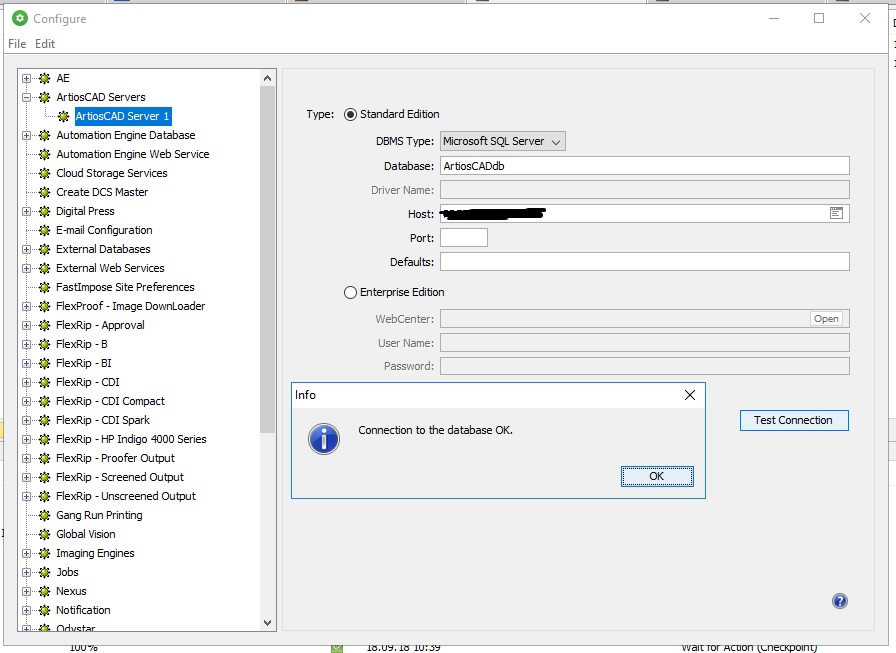Select FlexRip - Unscreened Output in tree
Image resolution: width=896 pixels, height=653 pixels.
126,496
